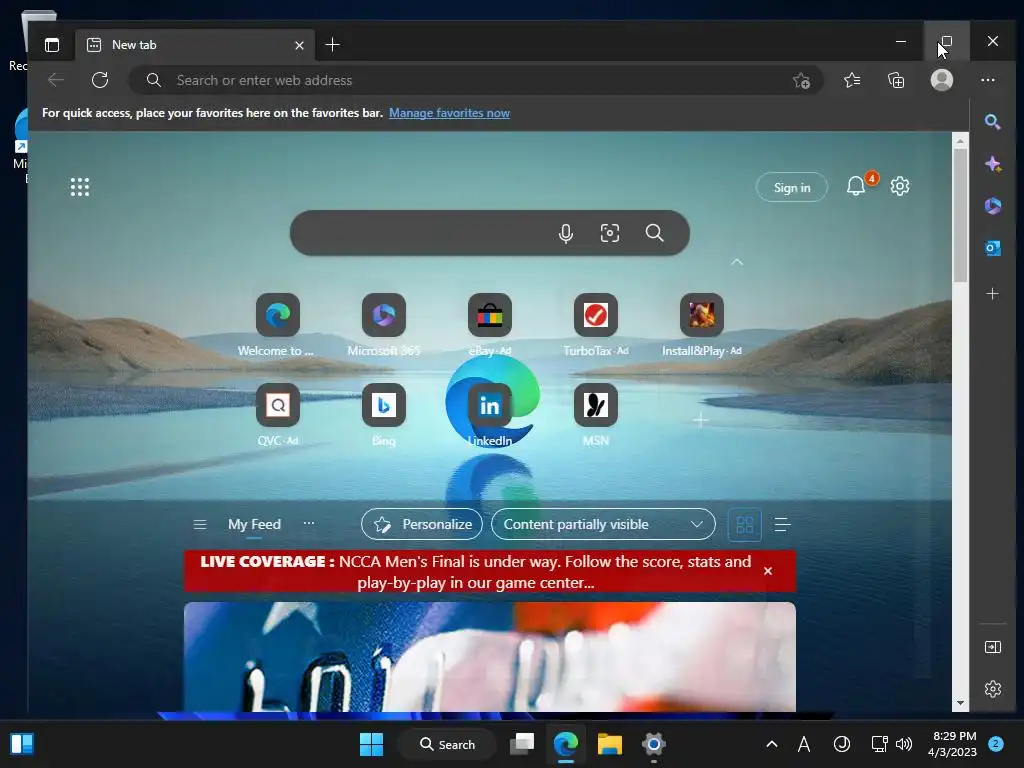The height and width of the screenshot is (768, 1024).
Task: Open the Welcome to quick link
Action: click(x=278, y=325)
